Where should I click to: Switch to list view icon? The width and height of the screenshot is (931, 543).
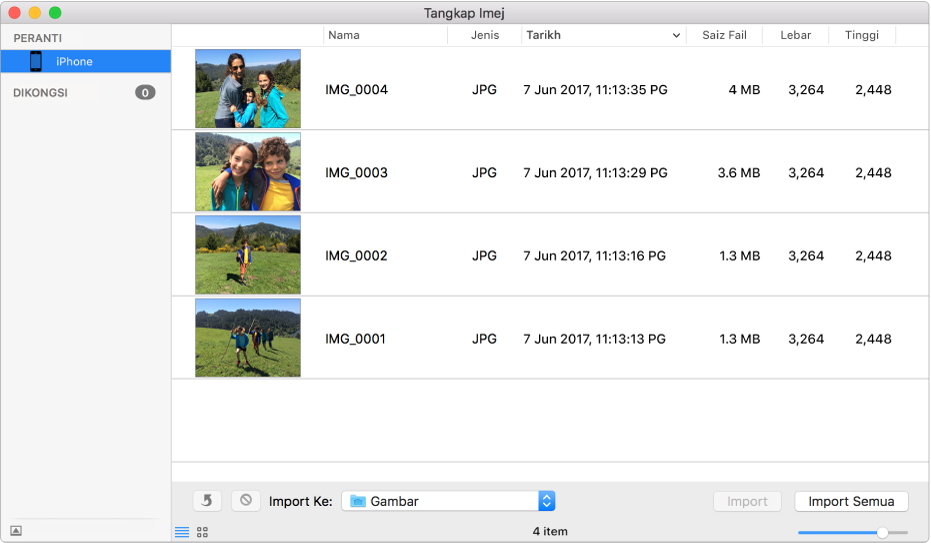coord(182,532)
